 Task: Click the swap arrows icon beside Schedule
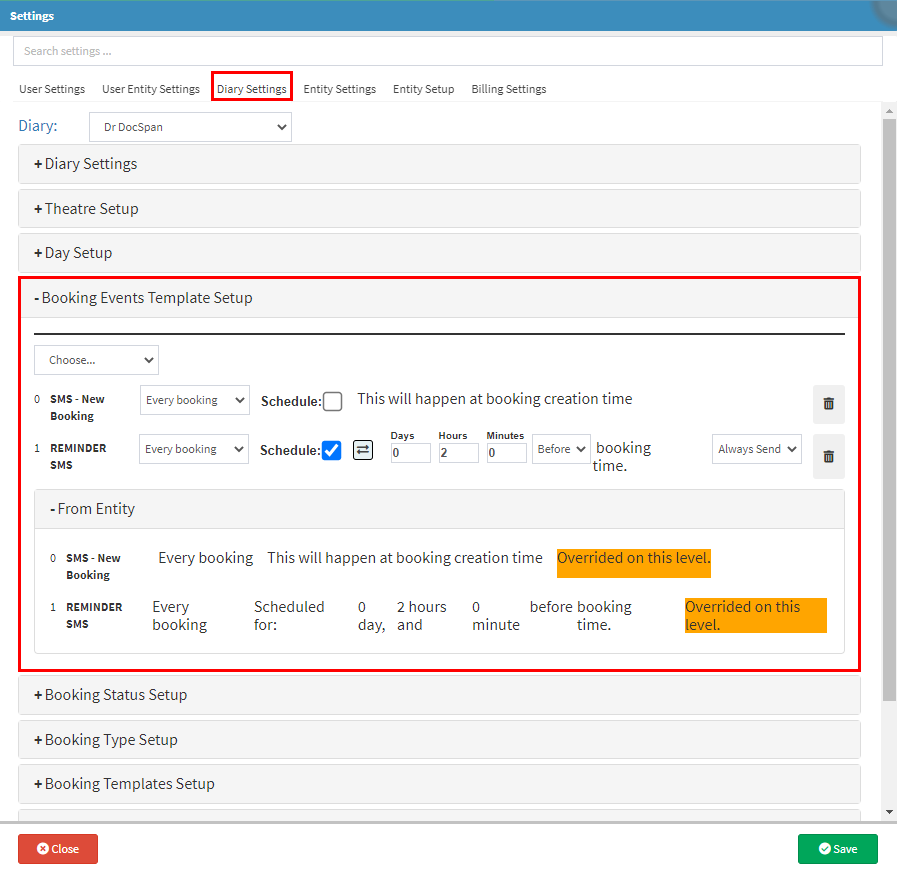pos(363,450)
